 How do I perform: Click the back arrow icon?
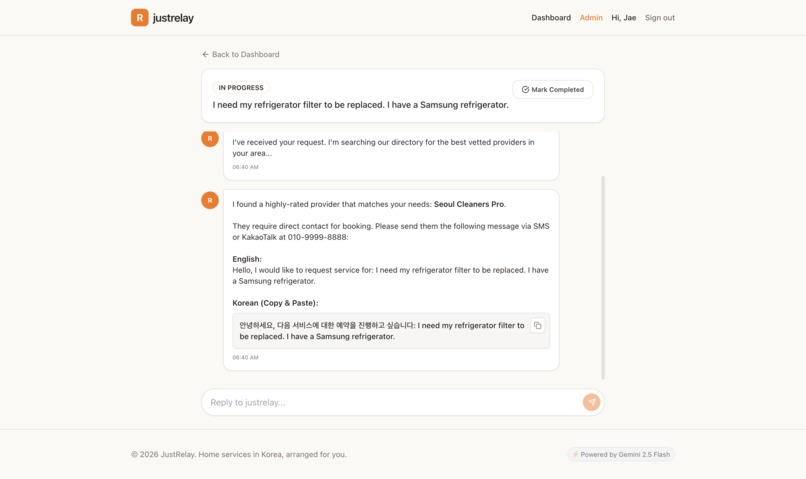[205, 54]
